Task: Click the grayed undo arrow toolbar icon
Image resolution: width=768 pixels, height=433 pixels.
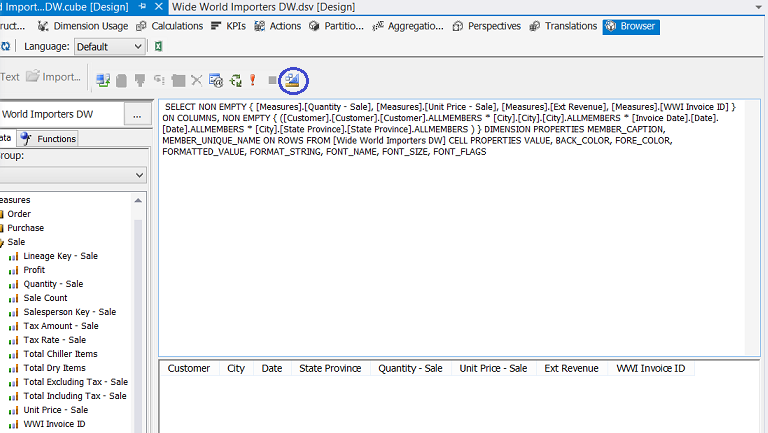Action: 159,80
